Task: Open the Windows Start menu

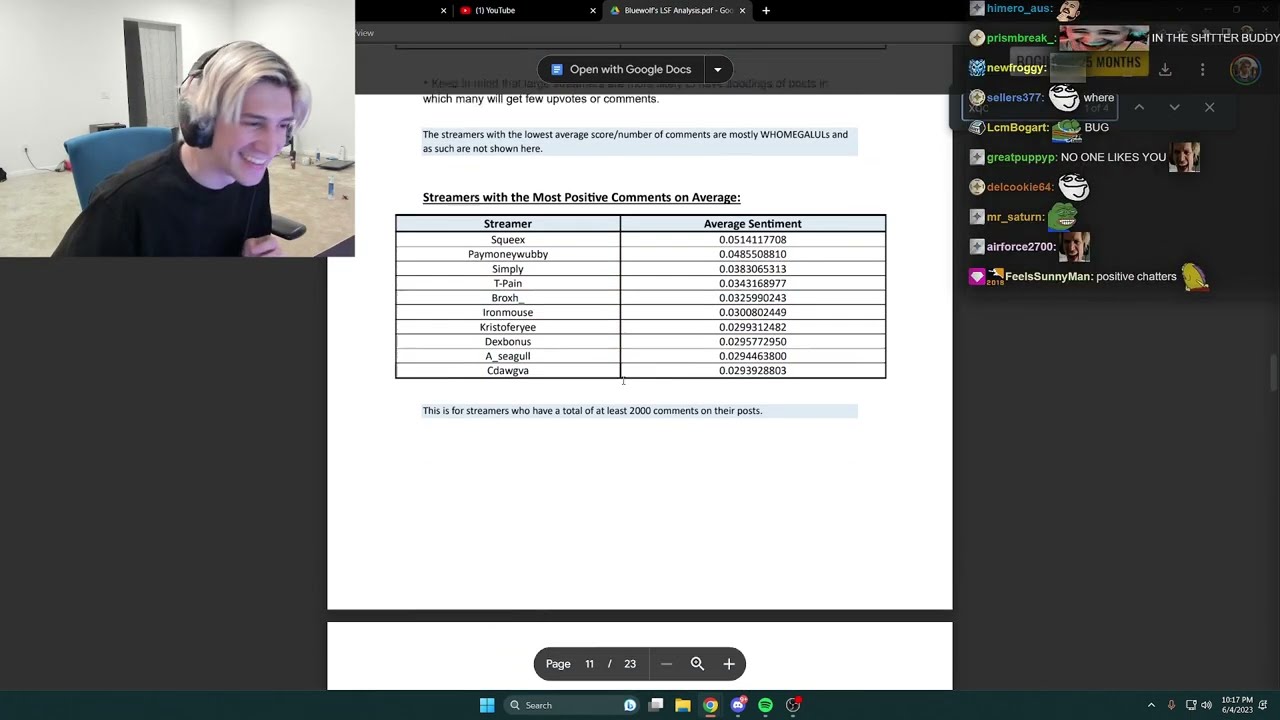Action: click(x=487, y=705)
